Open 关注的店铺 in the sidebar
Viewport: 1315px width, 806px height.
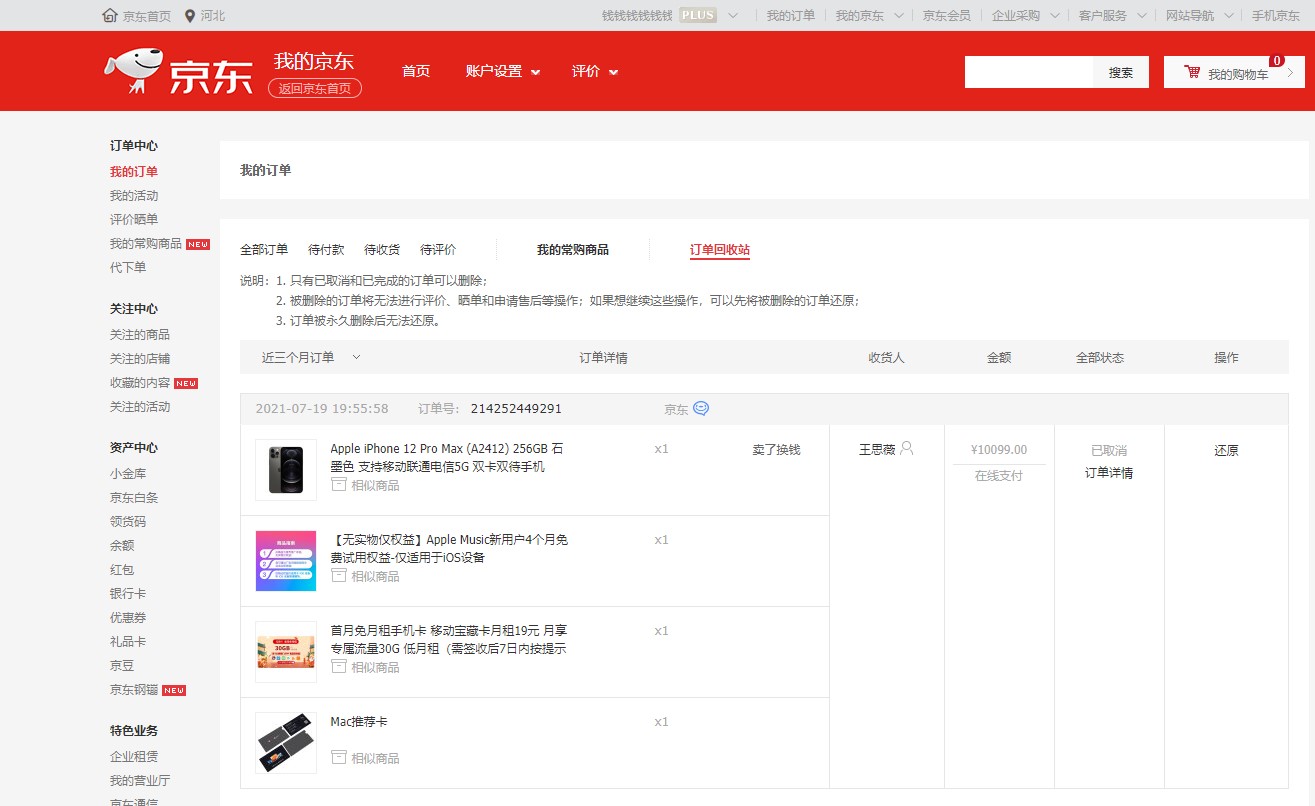[x=140, y=359]
